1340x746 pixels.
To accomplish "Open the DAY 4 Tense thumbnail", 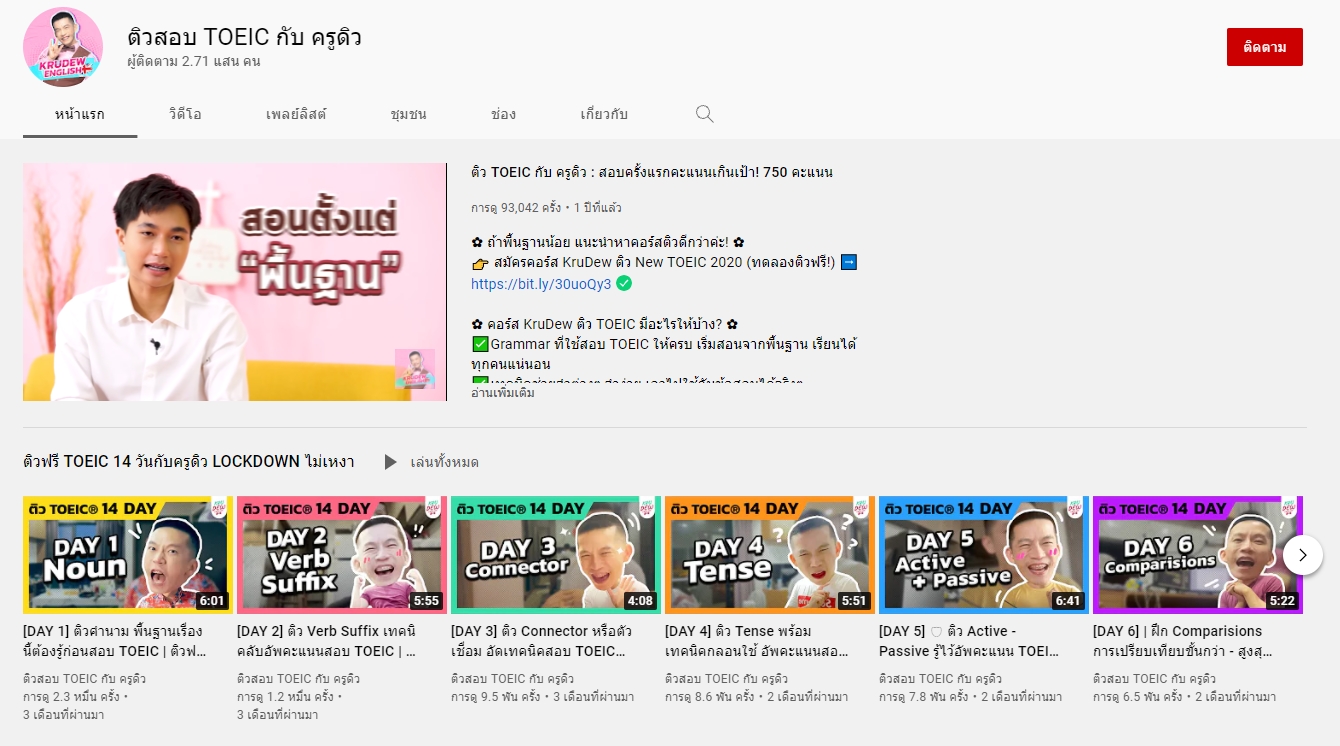I will click(770, 555).
